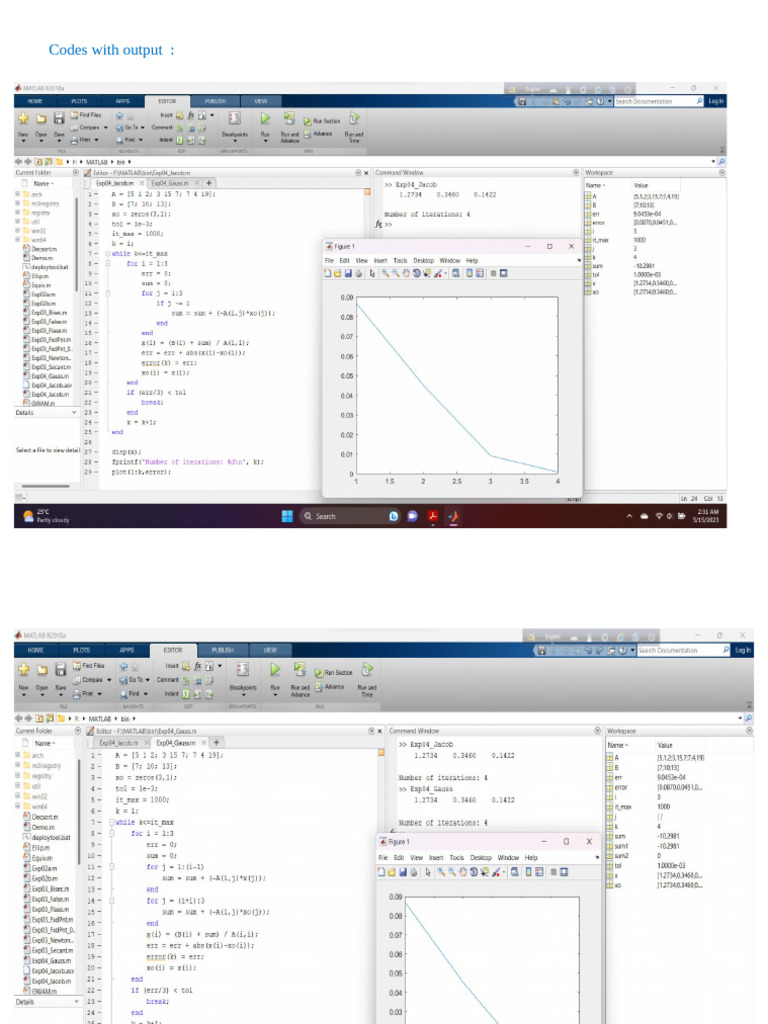Click the New Figure icon in lower Figure 1
The height and width of the screenshot is (1024, 768).
381,872
